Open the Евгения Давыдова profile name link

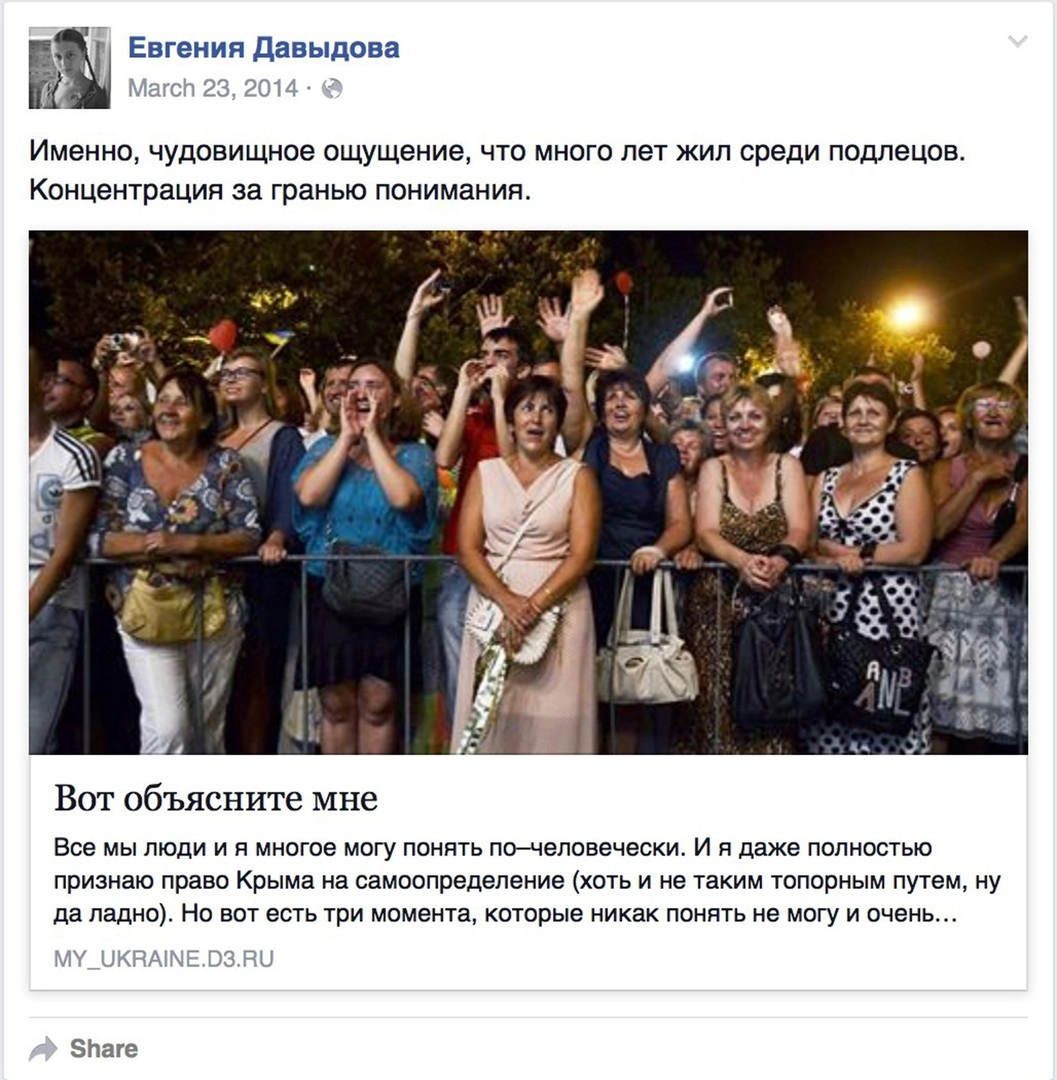[x=264, y=48]
